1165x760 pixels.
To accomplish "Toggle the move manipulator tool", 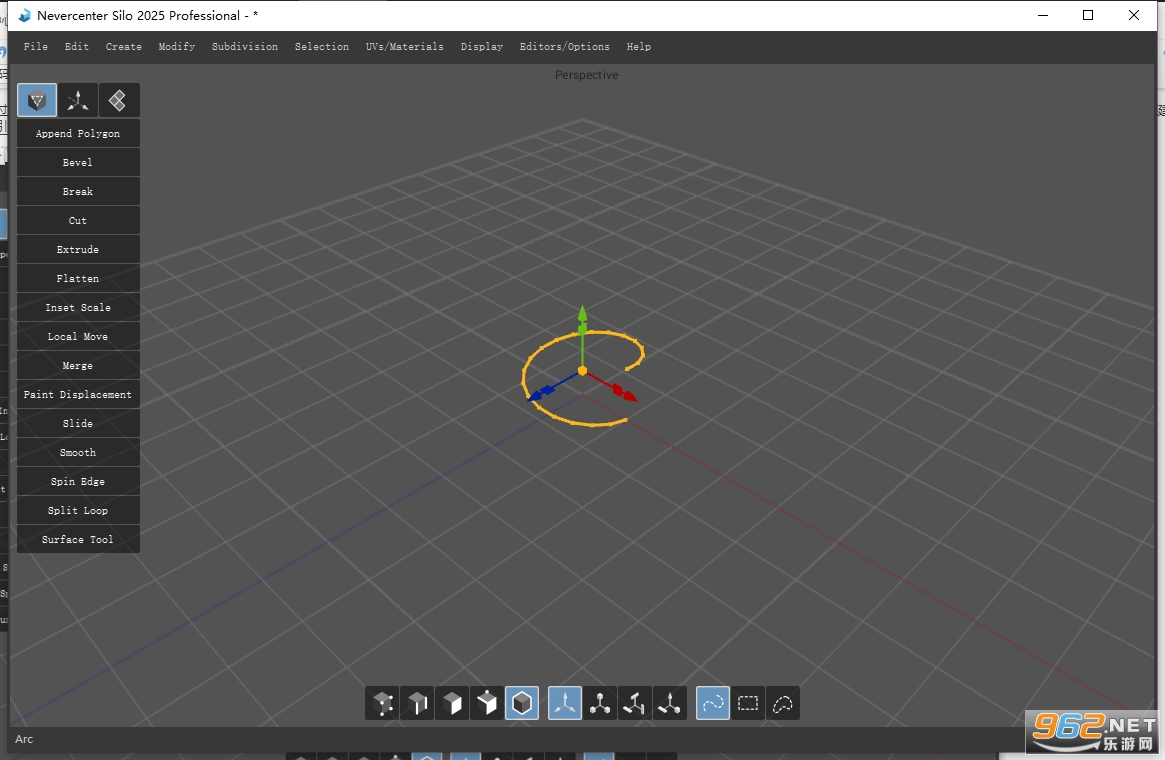I will coord(565,703).
